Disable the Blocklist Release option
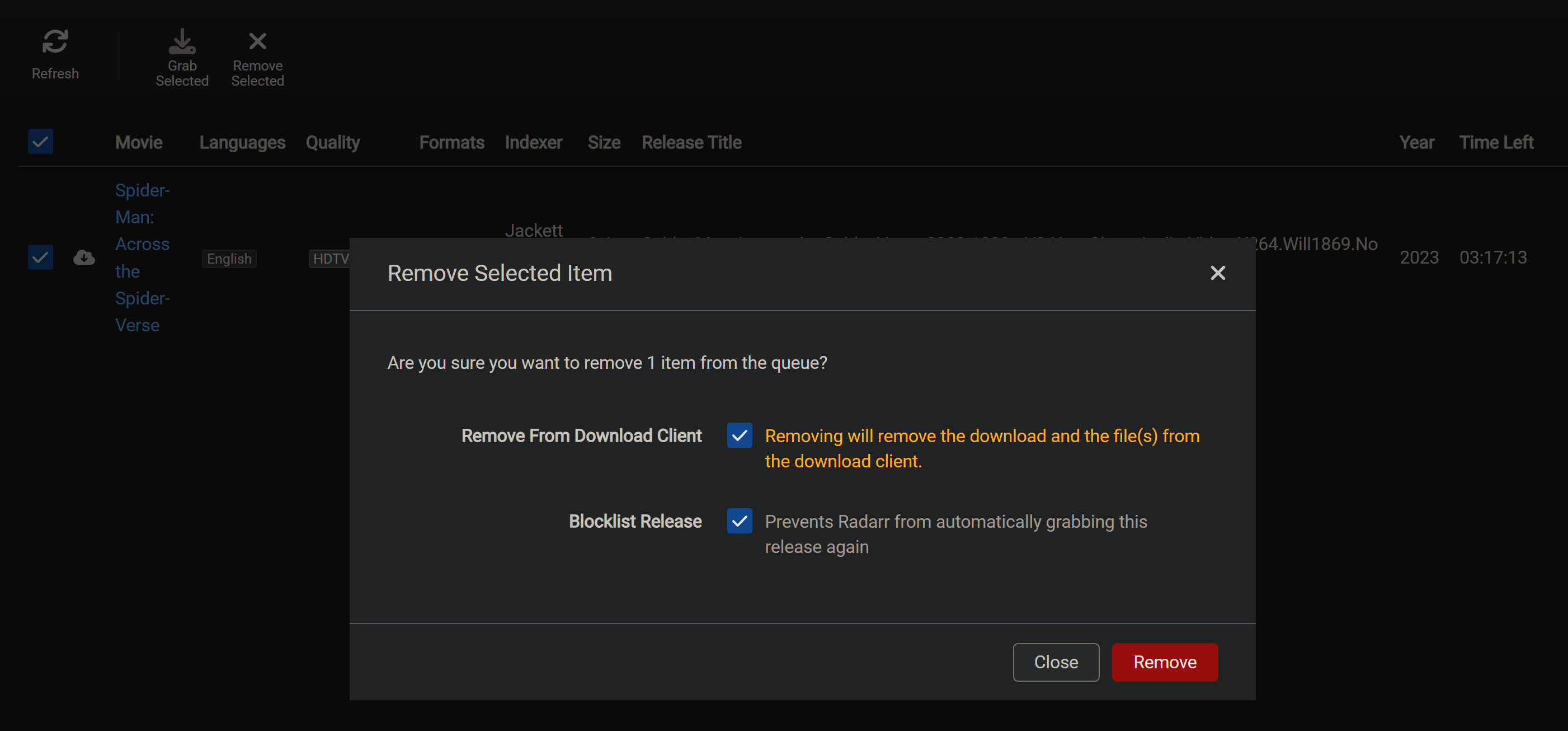The width and height of the screenshot is (1568, 731). [x=739, y=521]
